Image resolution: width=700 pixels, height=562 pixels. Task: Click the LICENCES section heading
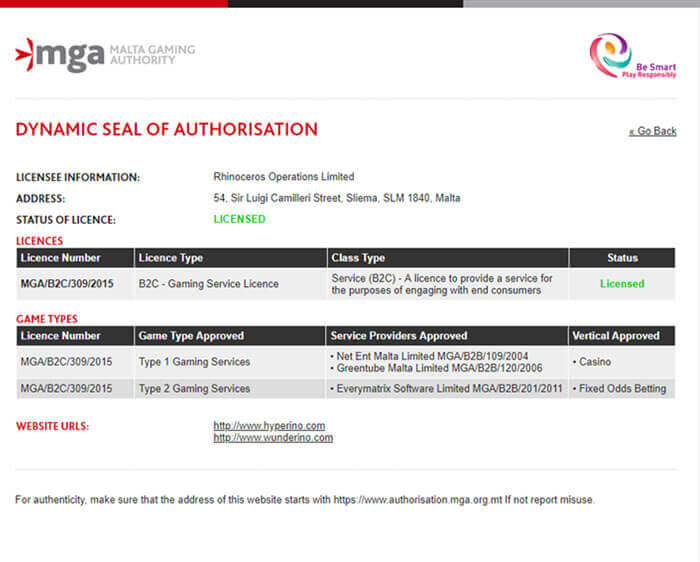(39, 241)
